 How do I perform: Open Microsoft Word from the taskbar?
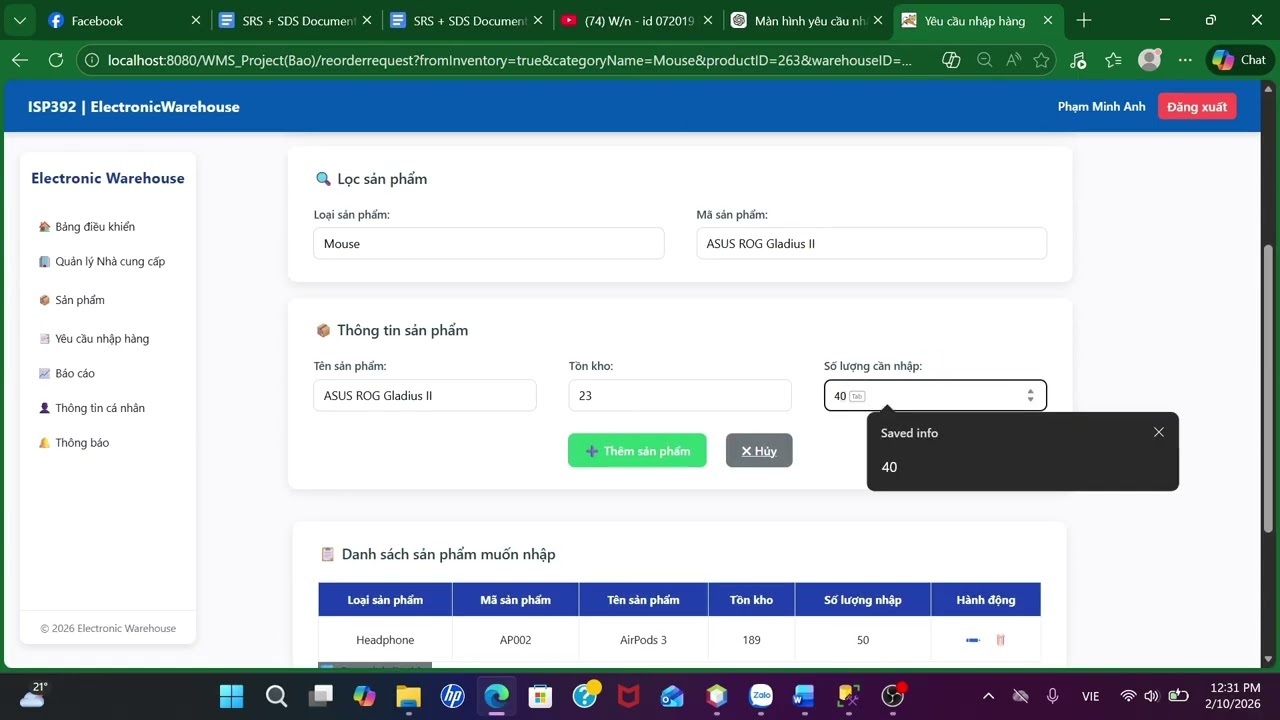804,696
